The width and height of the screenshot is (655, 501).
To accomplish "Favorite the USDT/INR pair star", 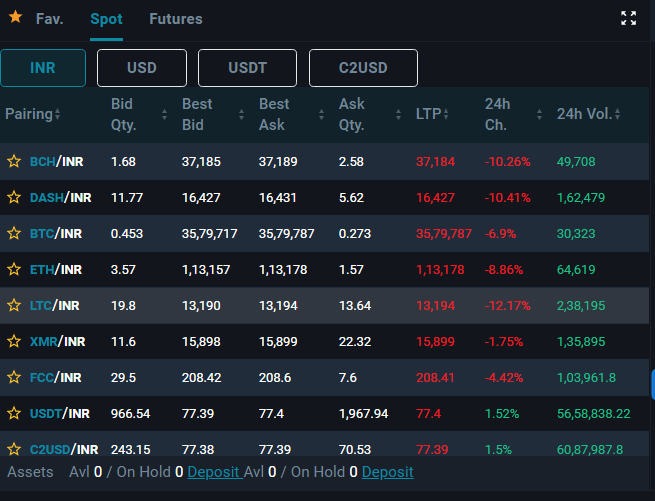I will [14, 413].
